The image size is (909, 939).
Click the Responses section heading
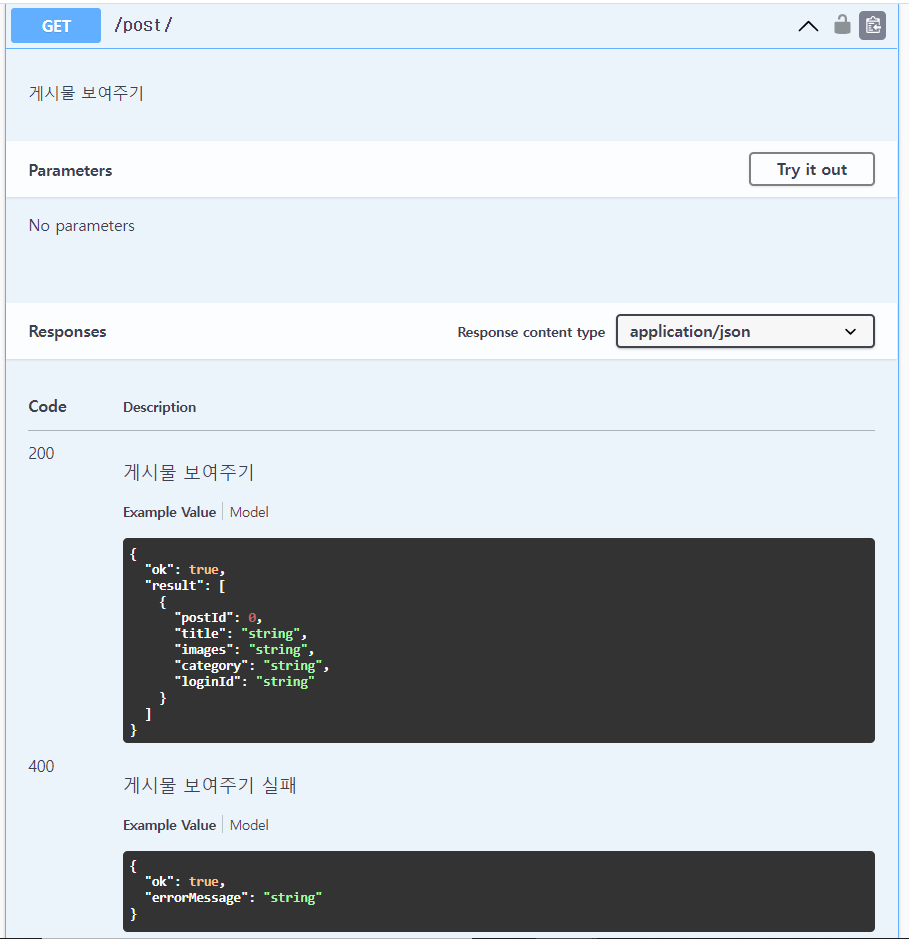click(67, 331)
